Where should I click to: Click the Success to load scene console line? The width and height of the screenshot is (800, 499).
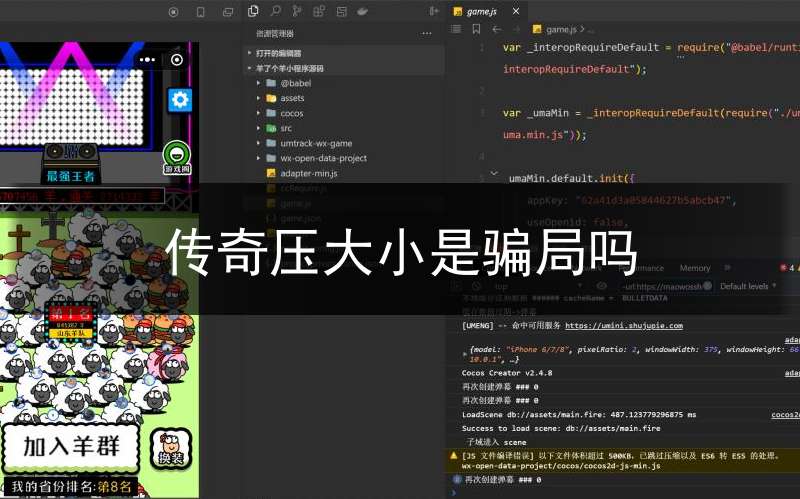click(561, 429)
